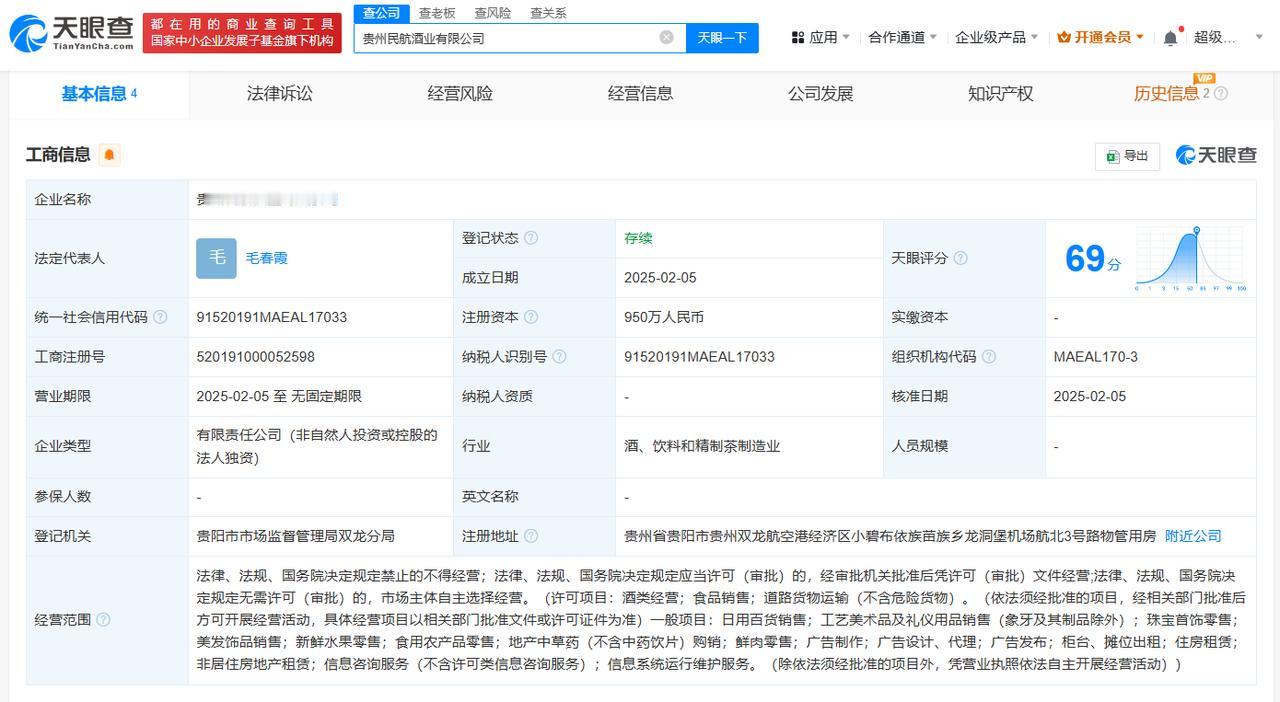This screenshot has width=1280, height=702.
Task: Click help icon next to 注册资本
Action: pyautogui.click(x=531, y=317)
